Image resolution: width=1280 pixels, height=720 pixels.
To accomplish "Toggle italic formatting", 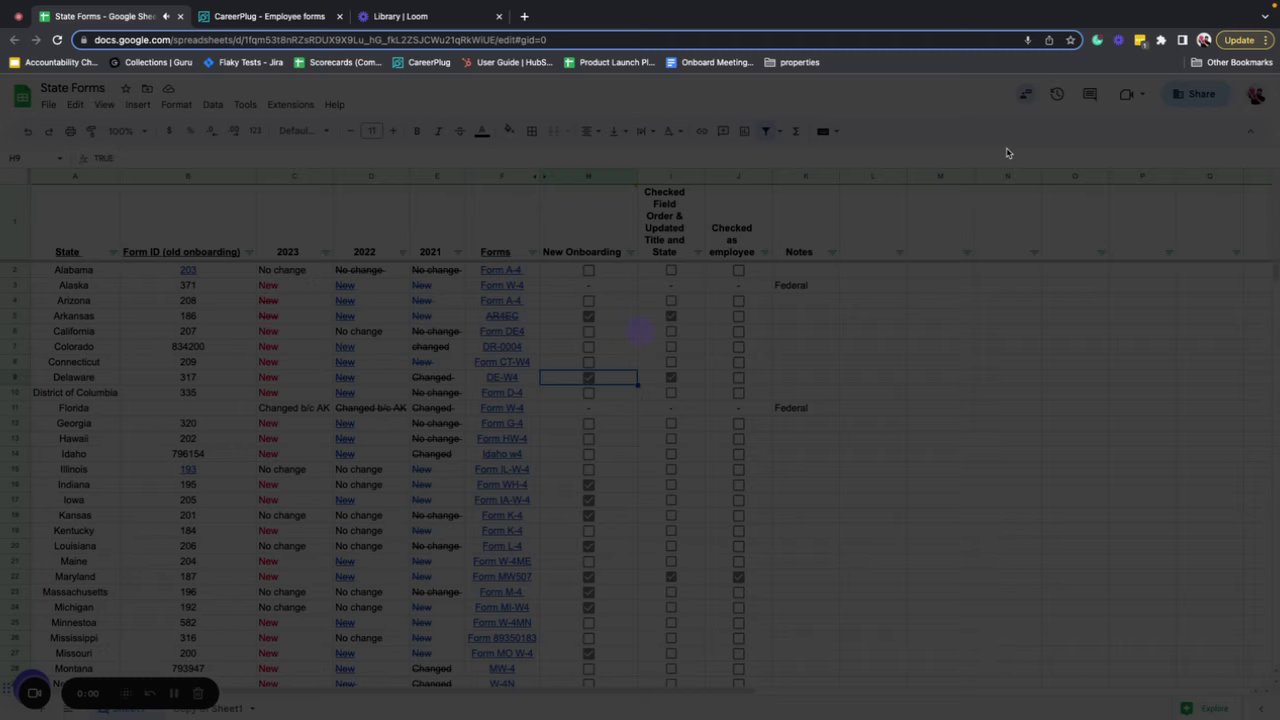I will tap(438, 131).
